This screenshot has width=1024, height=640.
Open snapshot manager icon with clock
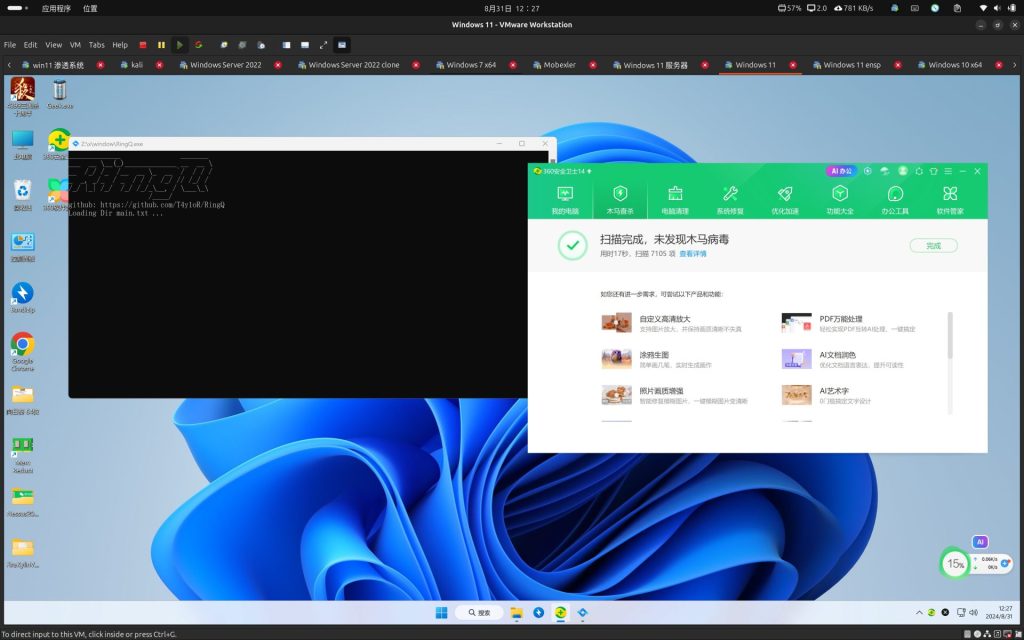pyautogui.click(x=261, y=45)
